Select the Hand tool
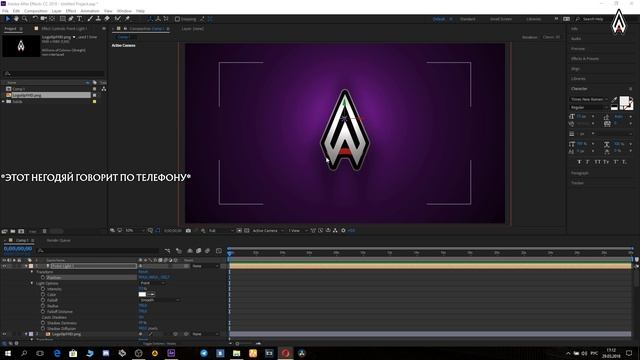This screenshot has width=640, height=360. (16, 19)
